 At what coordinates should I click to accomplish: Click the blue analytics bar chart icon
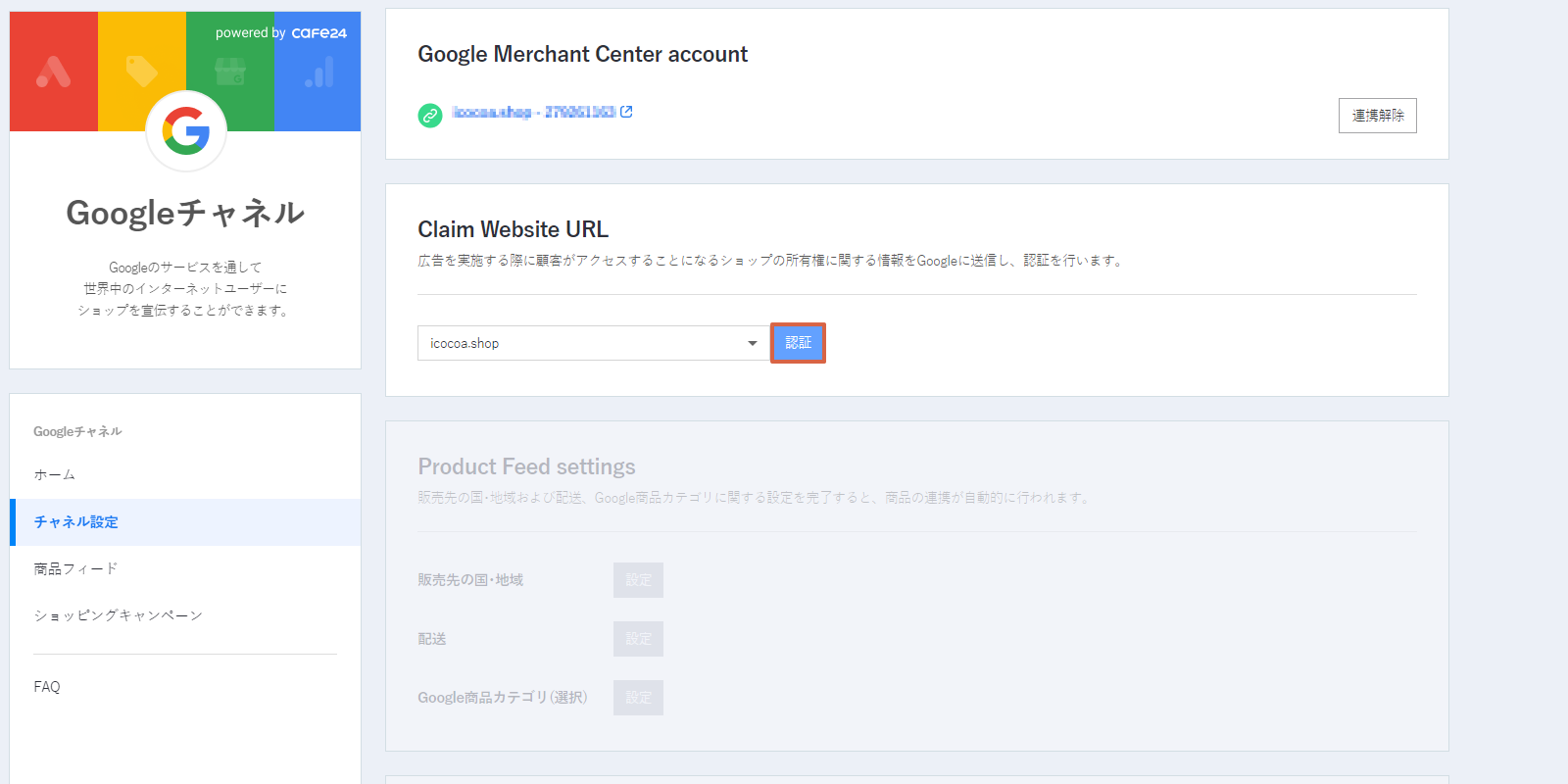click(319, 72)
